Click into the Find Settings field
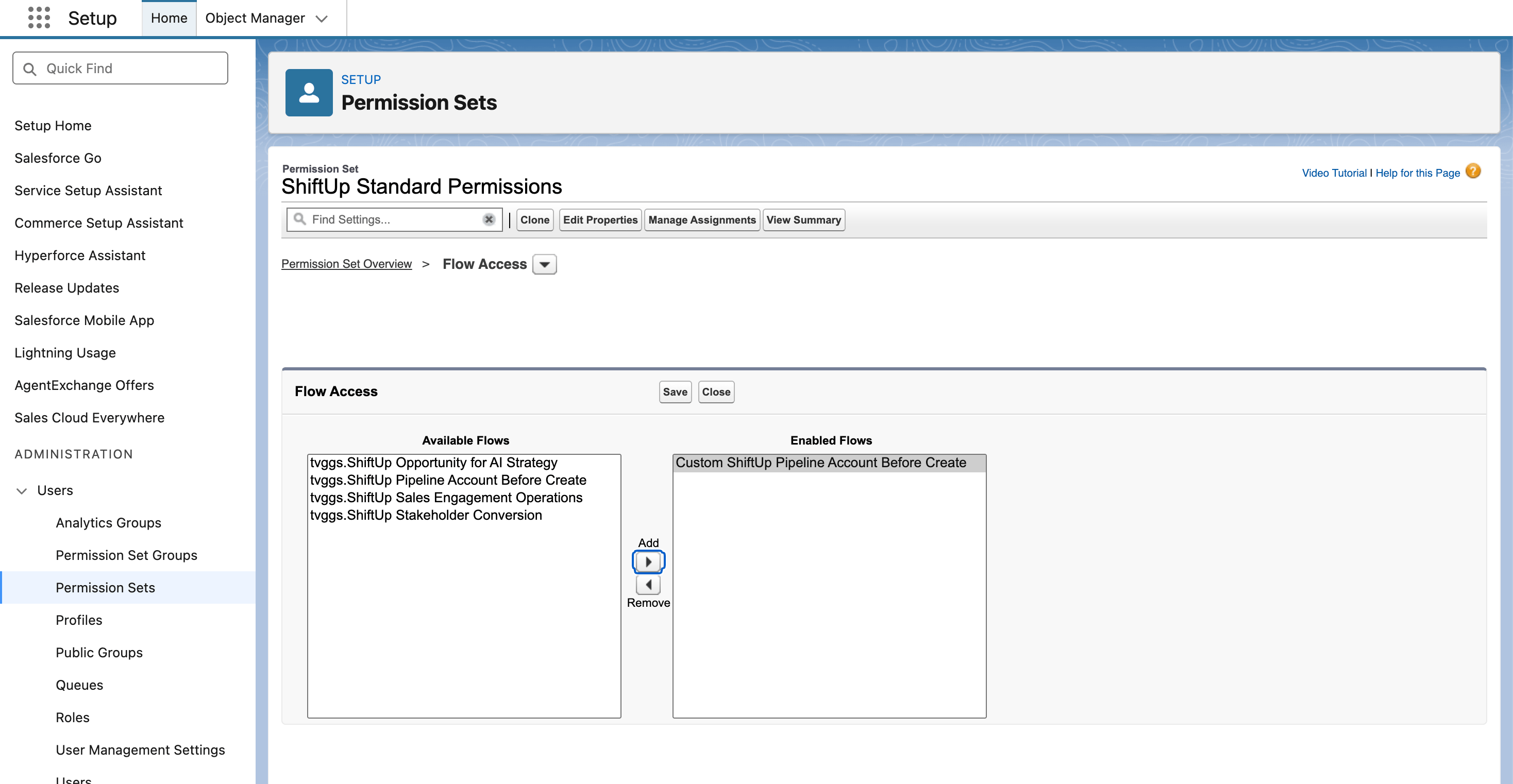The image size is (1513, 784). (x=395, y=219)
